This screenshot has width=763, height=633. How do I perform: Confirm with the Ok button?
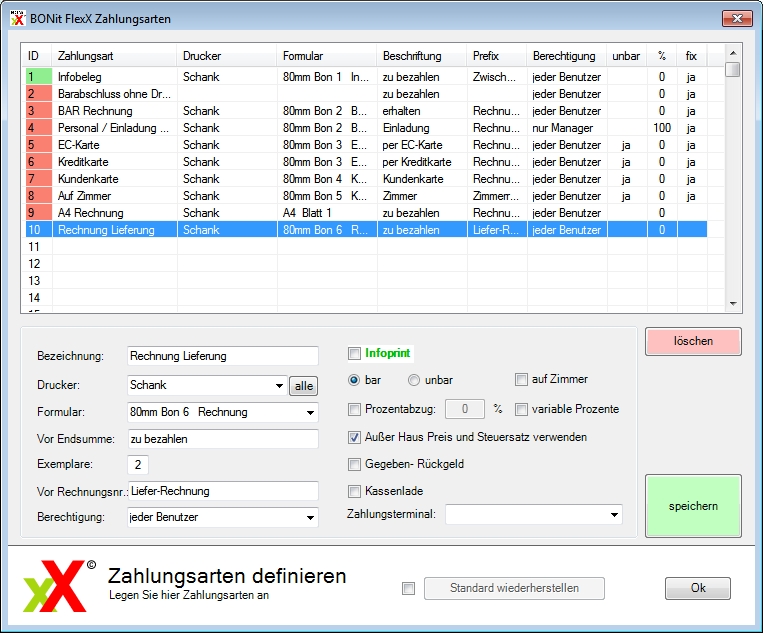[x=698, y=588]
